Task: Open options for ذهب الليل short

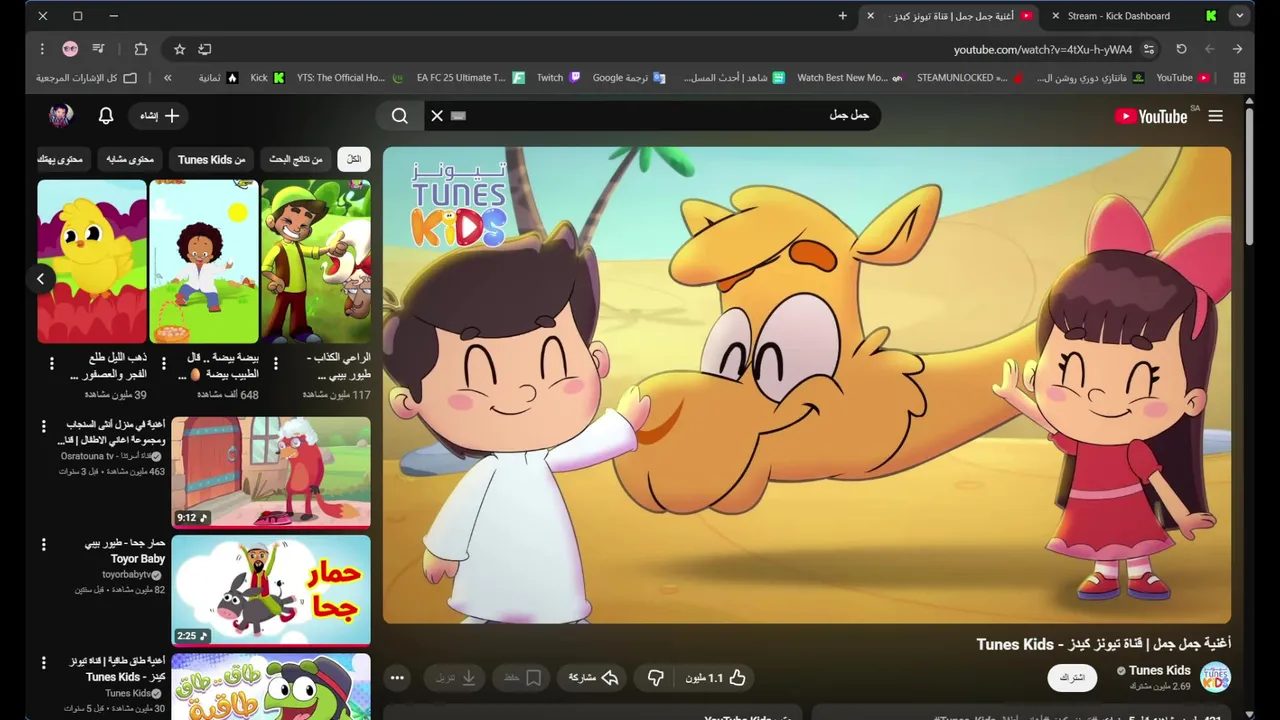Action: (x=52, y=365)
